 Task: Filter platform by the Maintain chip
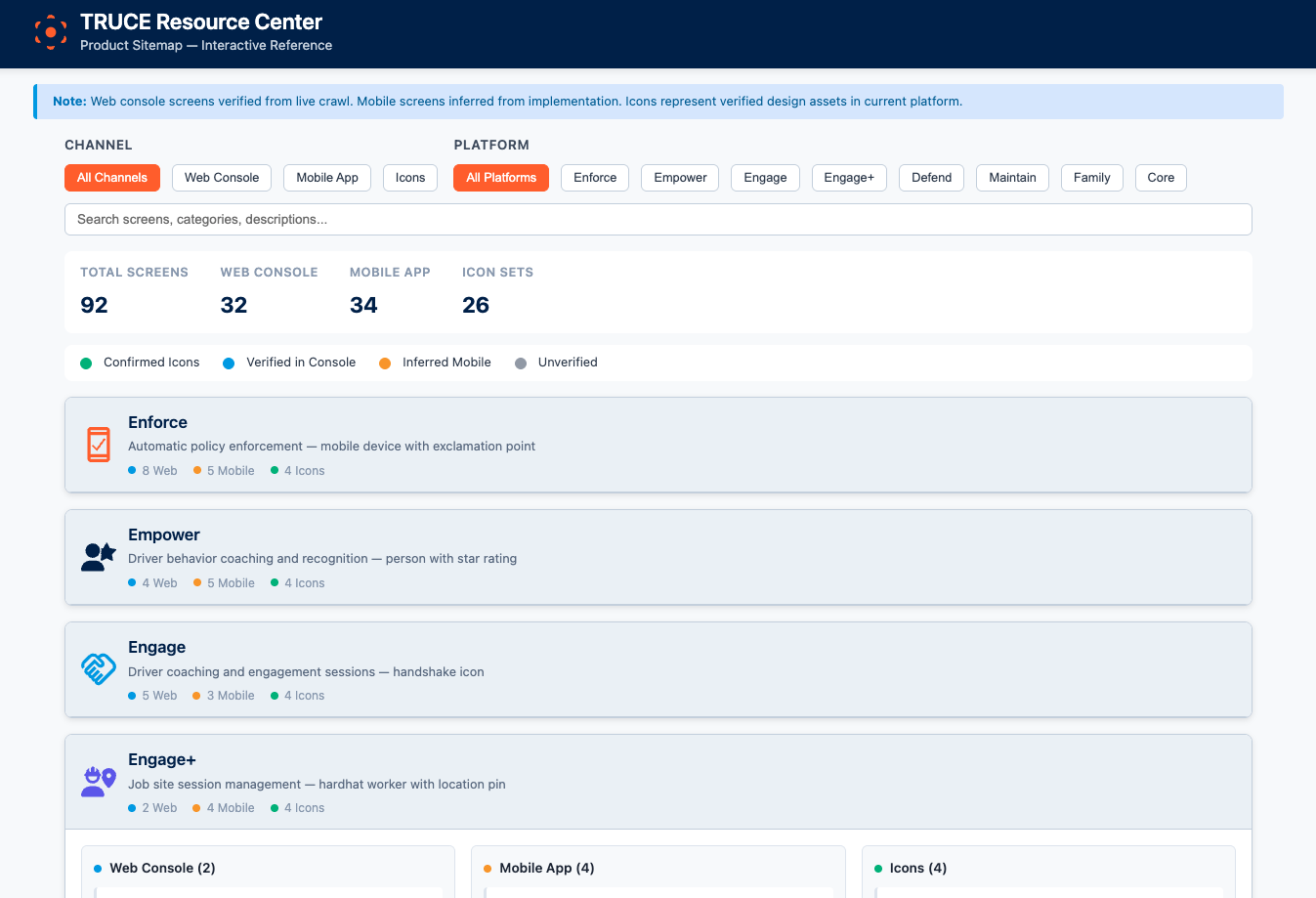point(1012,178)
